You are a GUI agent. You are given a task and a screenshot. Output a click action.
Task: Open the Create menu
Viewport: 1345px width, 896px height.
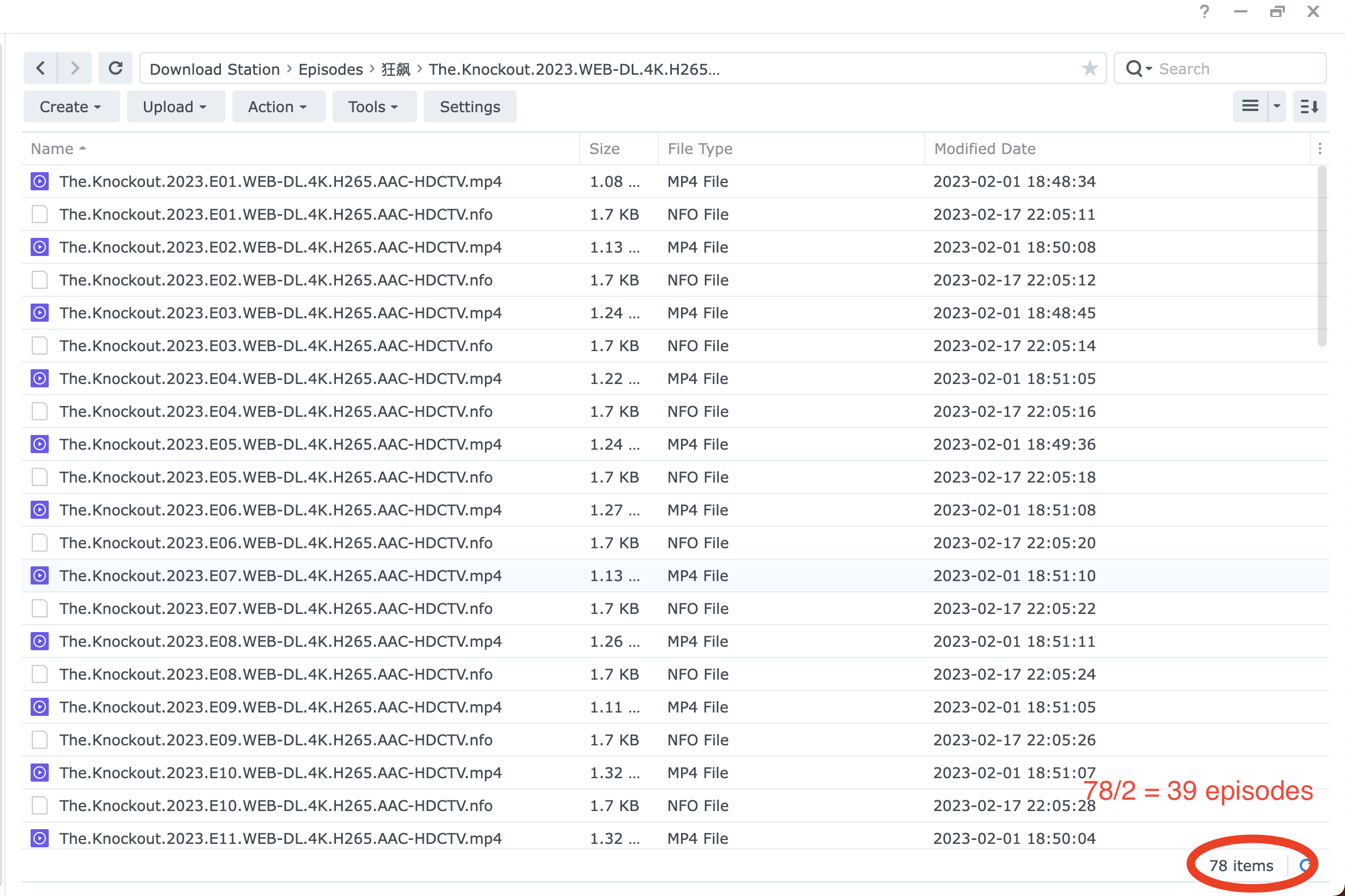coord(70,107)
